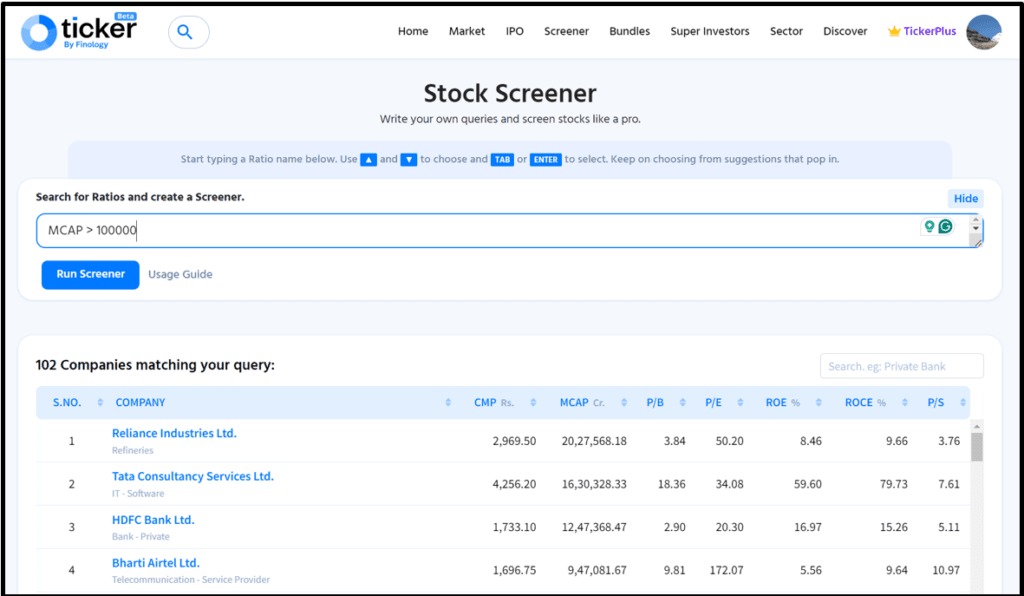This screenshot has width=1024, height=596.
Task: Run the screener query
Action: click(90, 274)
